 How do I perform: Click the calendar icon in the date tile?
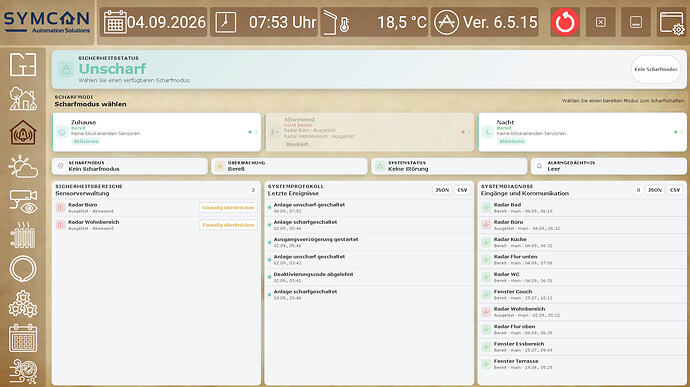[x=115, y=22]
